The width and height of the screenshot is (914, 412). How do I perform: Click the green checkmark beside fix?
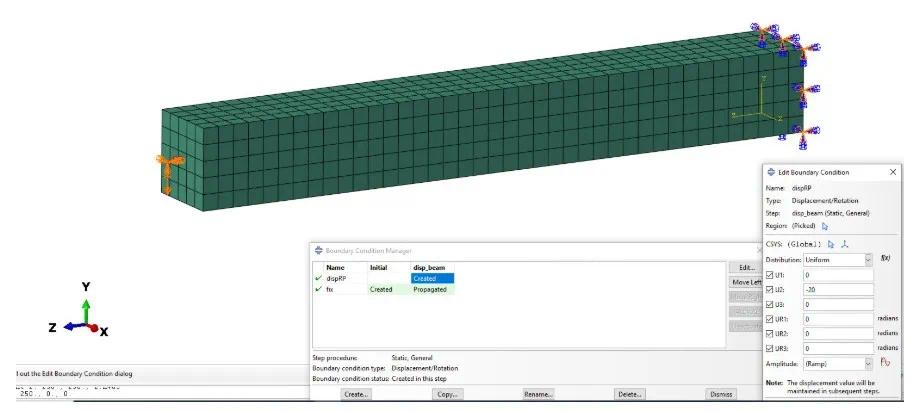click(x=319, y=289)
